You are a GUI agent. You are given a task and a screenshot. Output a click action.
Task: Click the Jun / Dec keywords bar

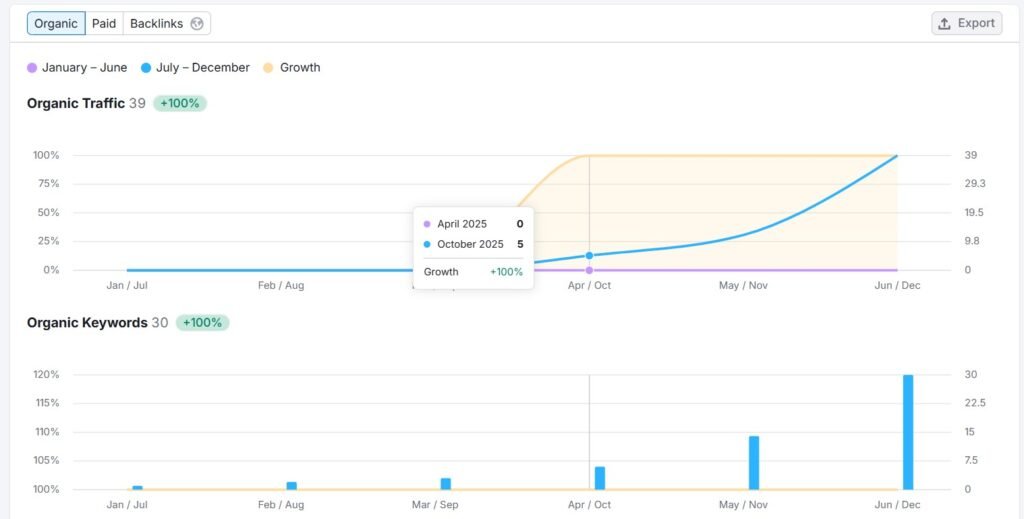point(908,432)
